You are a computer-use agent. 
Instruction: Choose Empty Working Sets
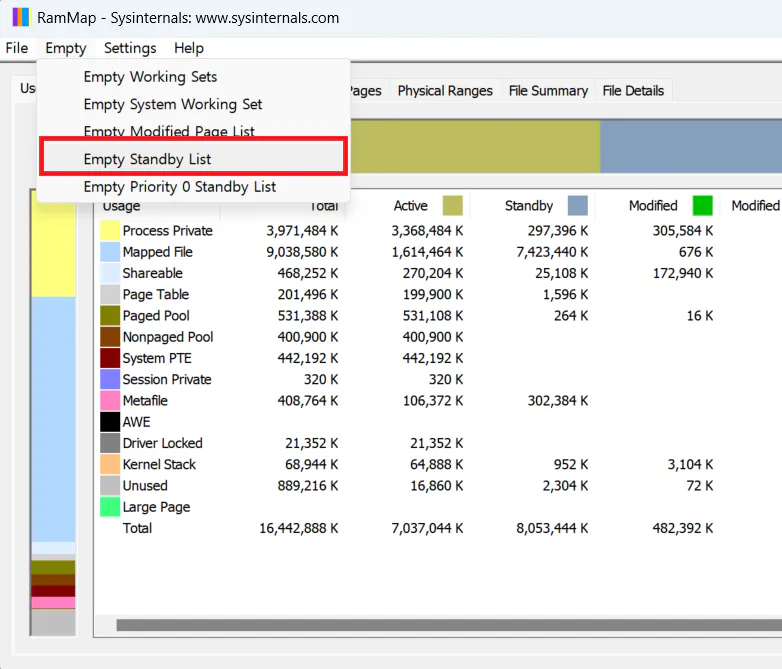(194, 77)
